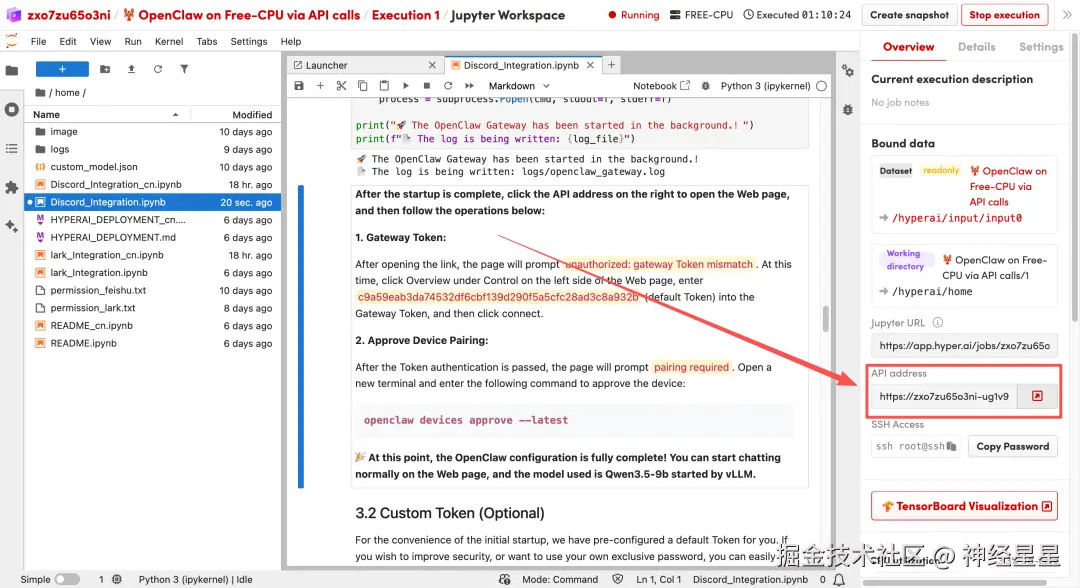Open the Settings menu
The image size is (1080, 588).
click(249, 41)
